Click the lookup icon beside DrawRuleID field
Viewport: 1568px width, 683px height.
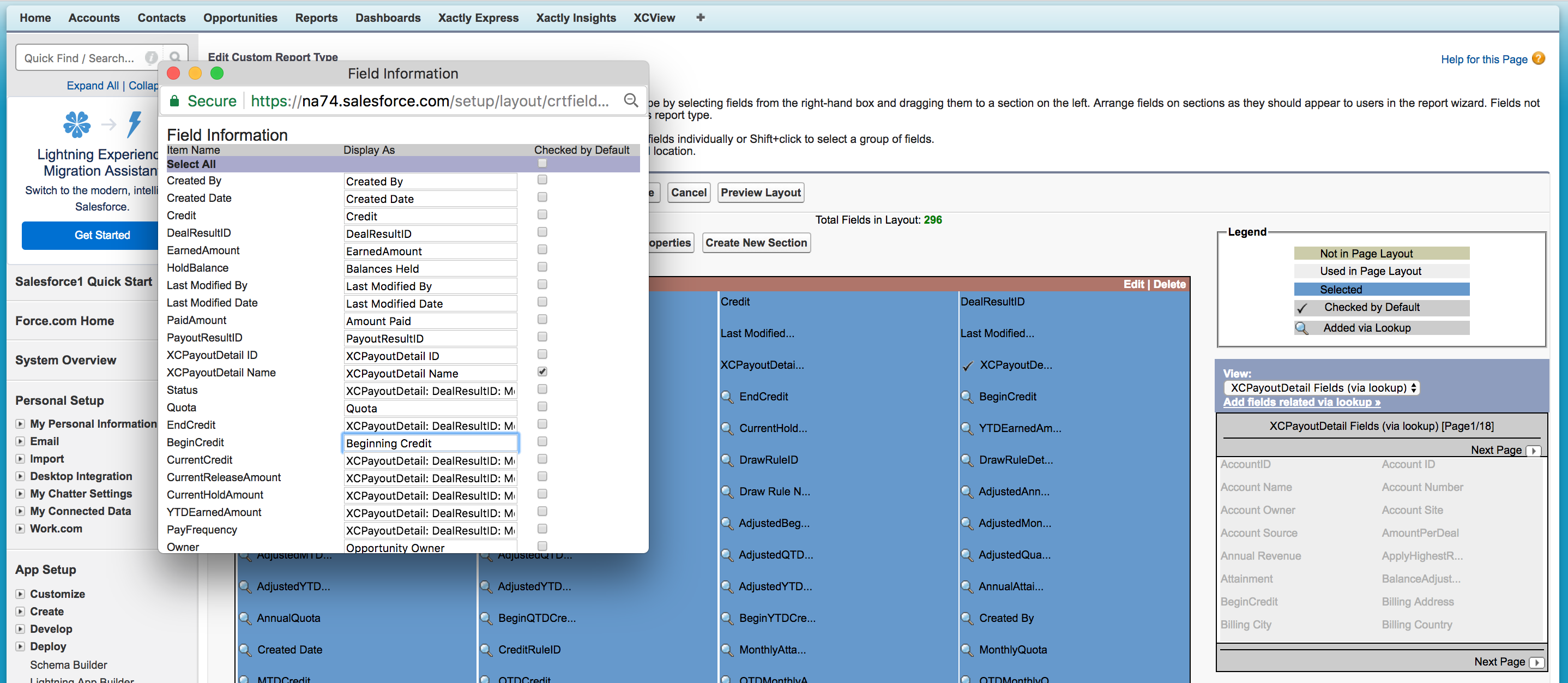pos(727,460)
